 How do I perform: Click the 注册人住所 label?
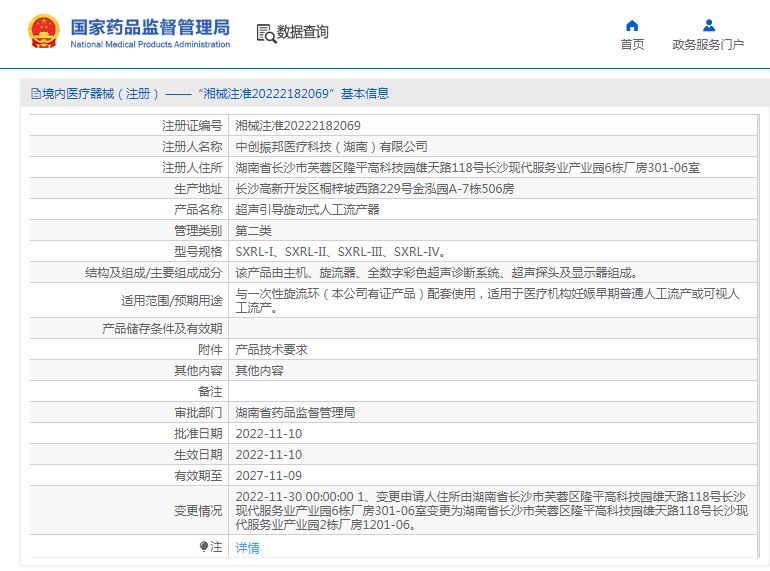(192, 168)
